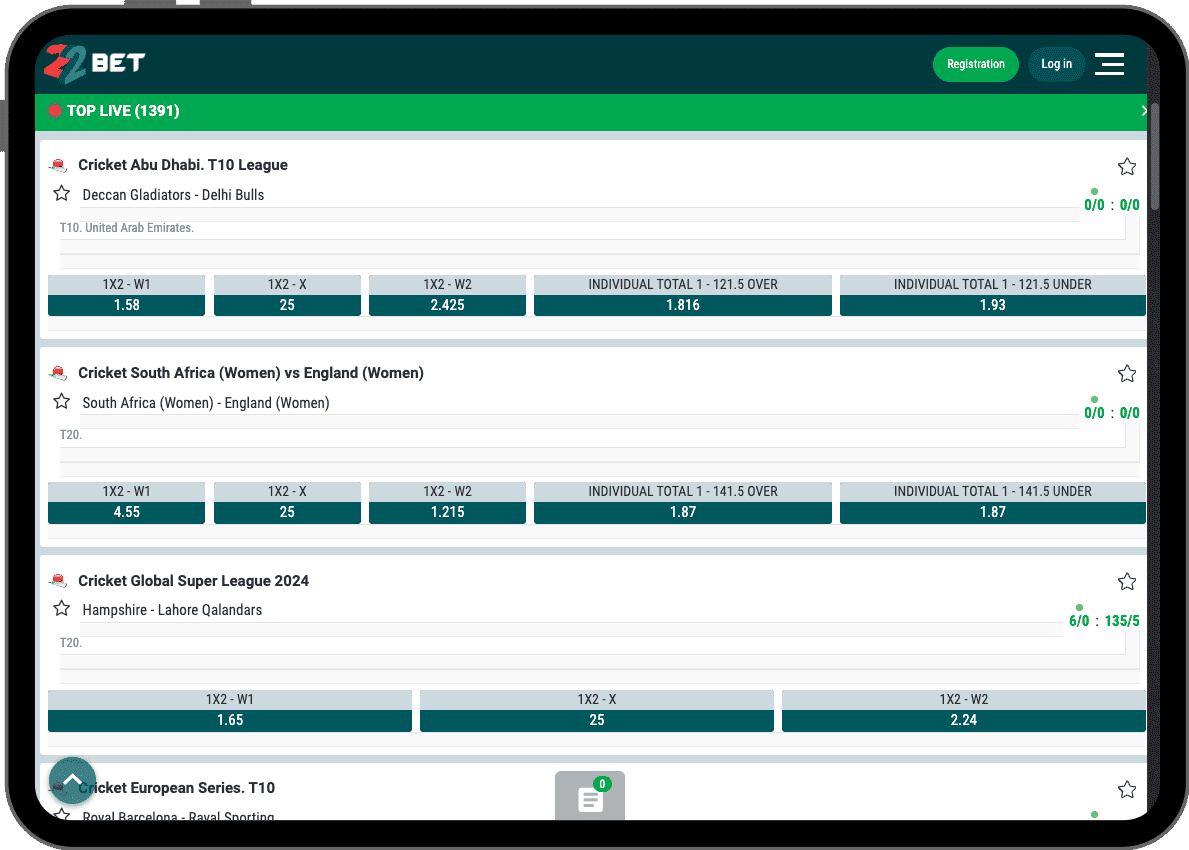Expand the TOP LIVE section arrow

pos(1143,111)
